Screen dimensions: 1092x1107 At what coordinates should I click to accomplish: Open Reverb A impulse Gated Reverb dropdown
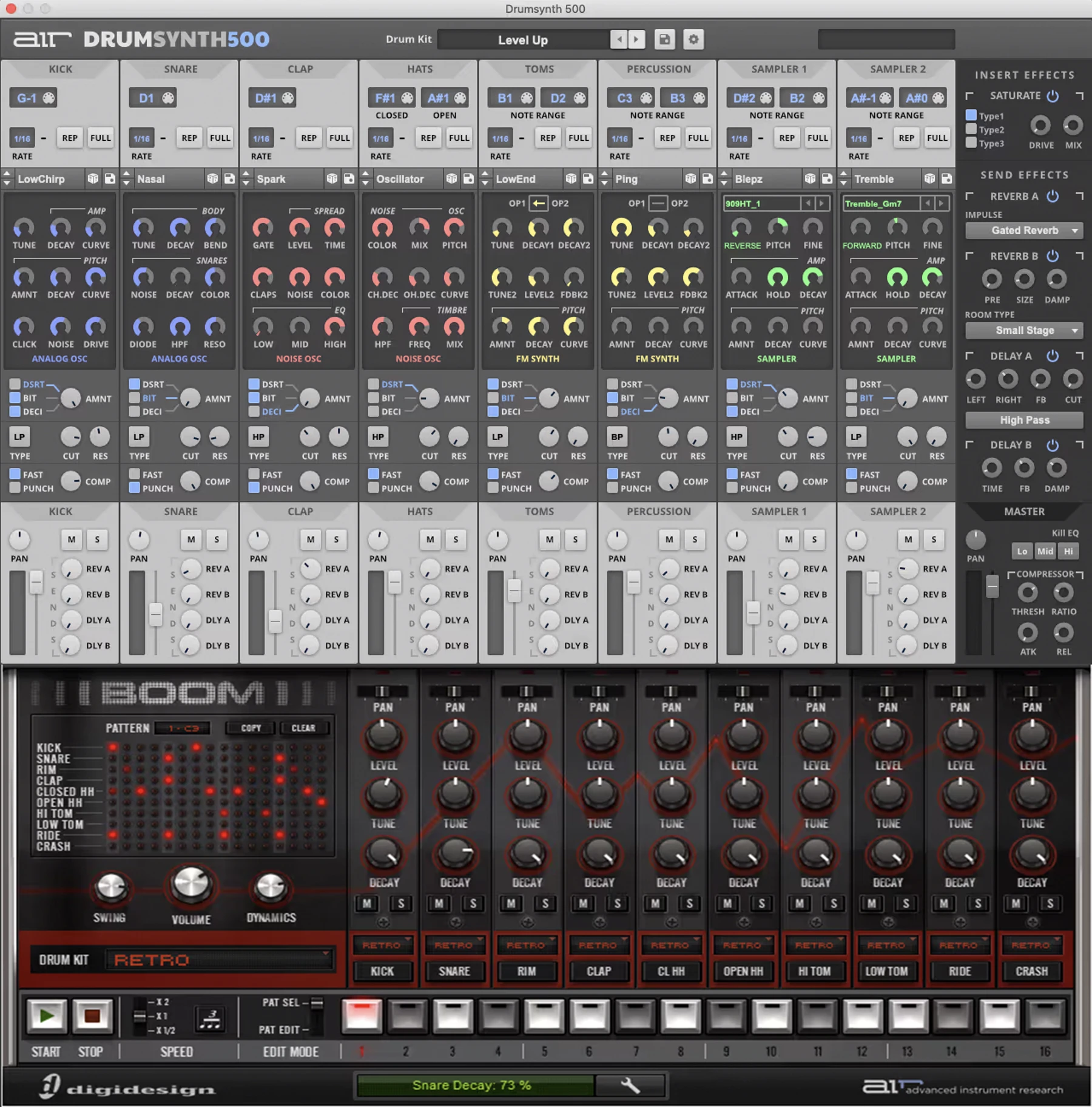click(x=1024, y=231)
